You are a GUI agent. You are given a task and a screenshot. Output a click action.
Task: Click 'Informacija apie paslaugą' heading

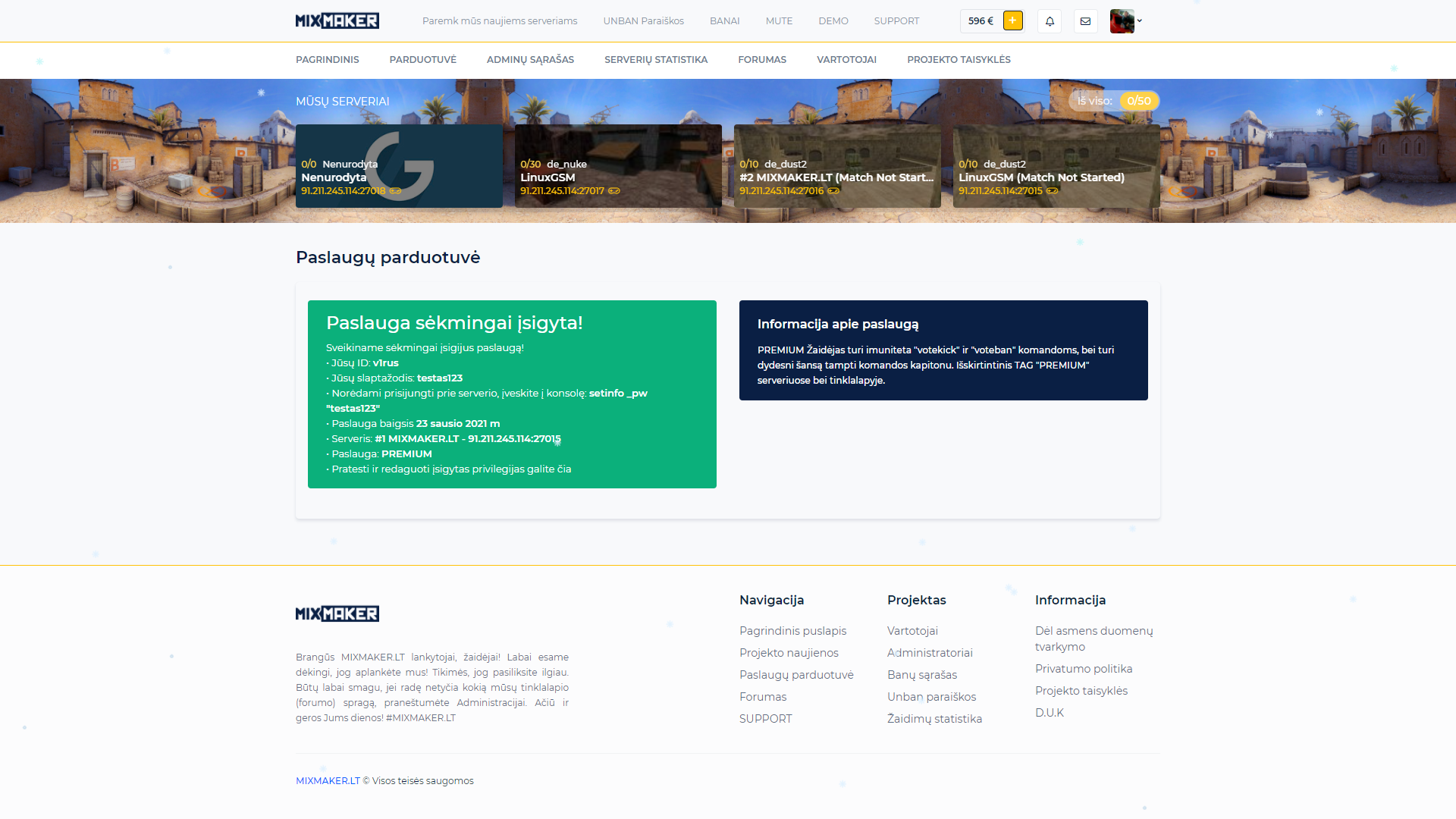tap(838, 325)
